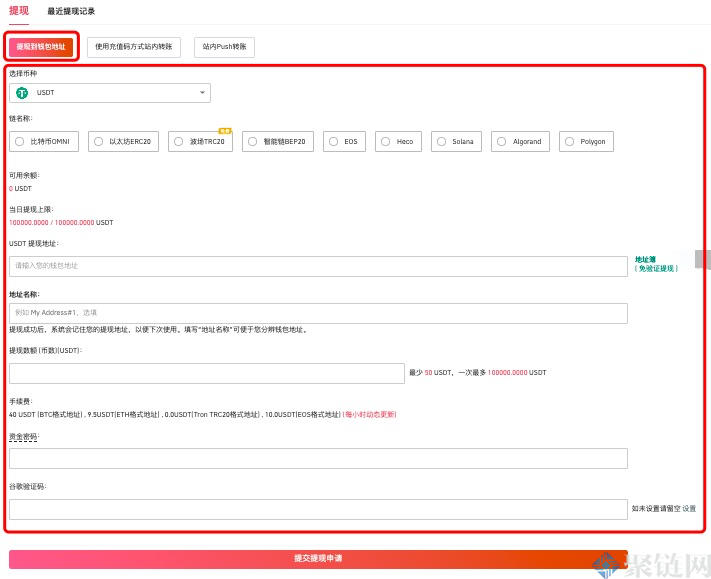
Task: Click the 每小时动态更新 fee note
Action: (370, 414)
